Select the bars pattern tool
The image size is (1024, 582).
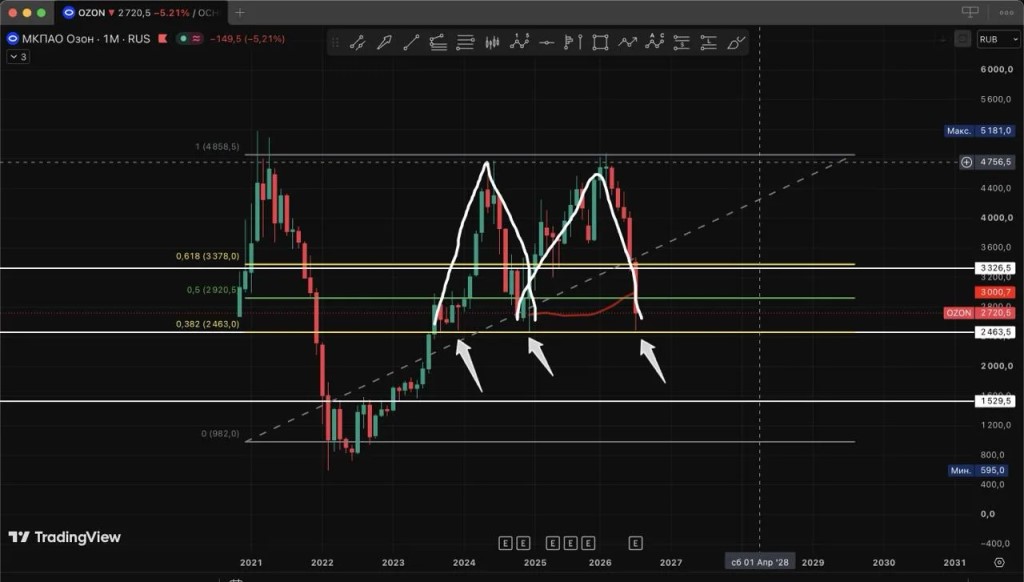(x=492, y=42)
